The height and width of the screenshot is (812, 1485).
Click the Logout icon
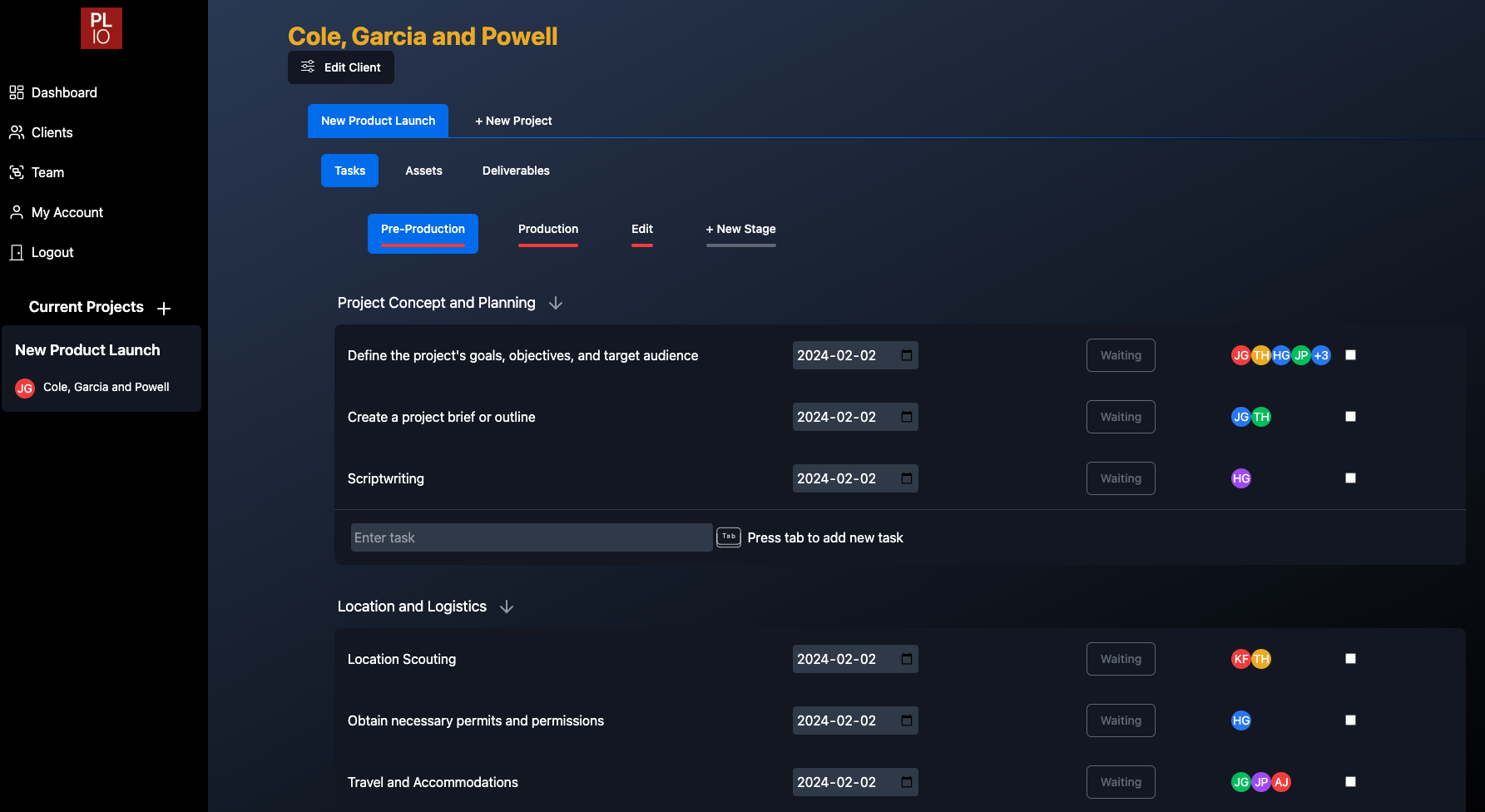pos(17,251)
